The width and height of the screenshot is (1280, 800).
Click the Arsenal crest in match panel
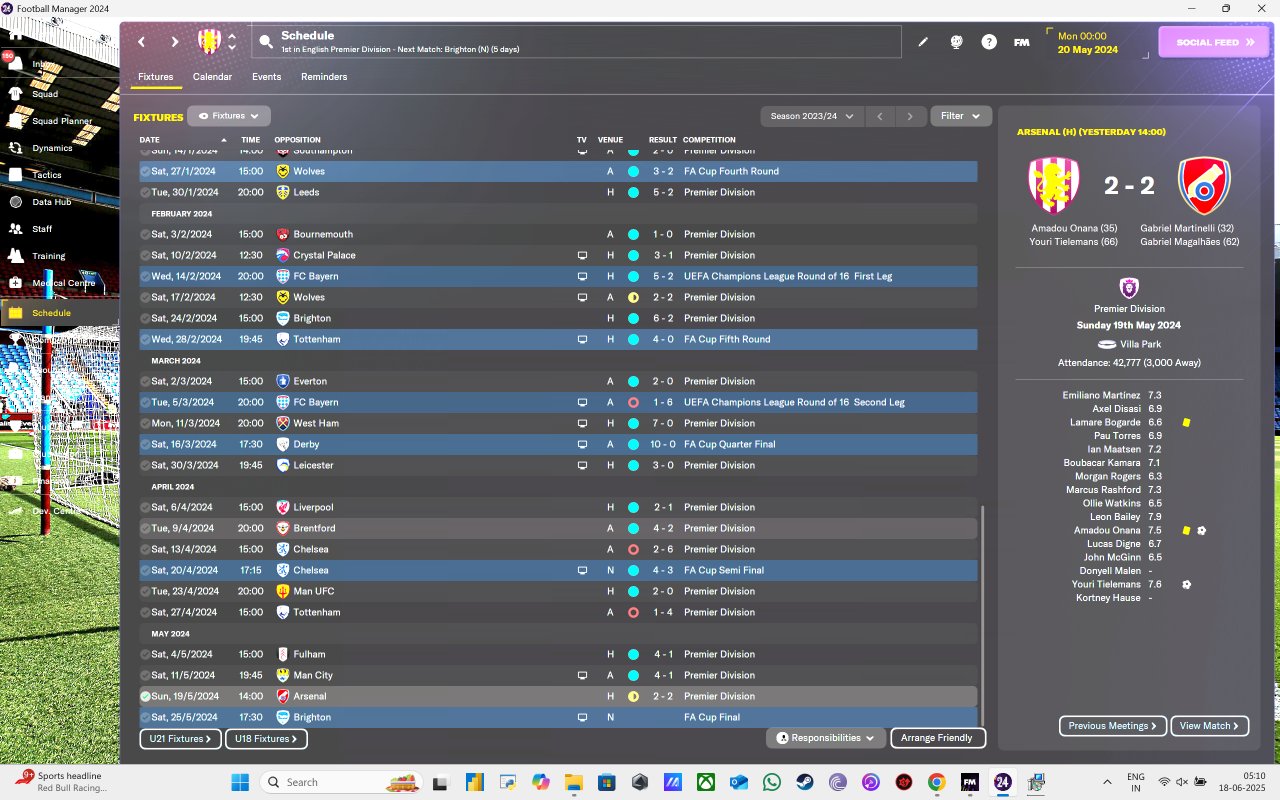(1204, 186)
